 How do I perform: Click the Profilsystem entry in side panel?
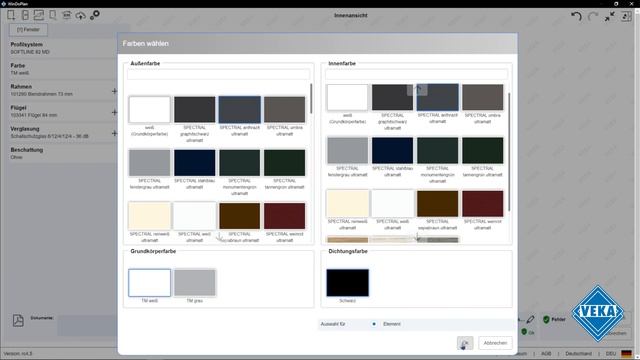(x=62, y=48)
